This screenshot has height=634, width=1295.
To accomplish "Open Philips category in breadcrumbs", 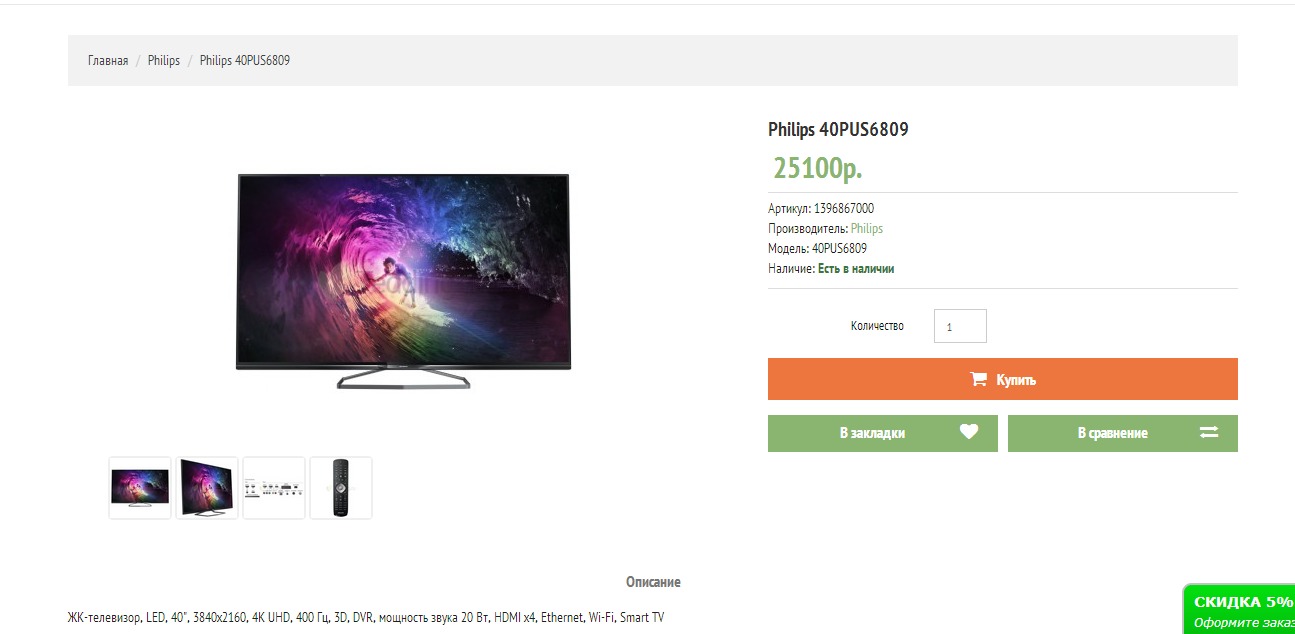I will point(164,60).
